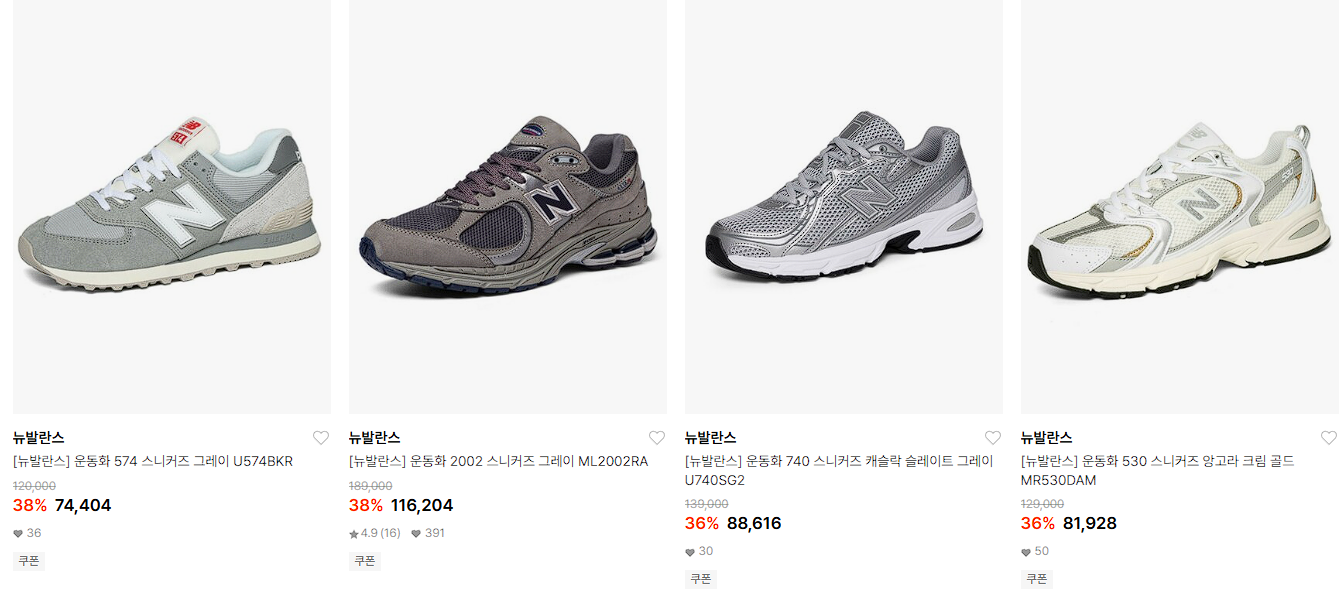Viewport: 1343px width, 595px height.
Task: View the silver 740 sneaker image
Action: [x=844, y=207]
